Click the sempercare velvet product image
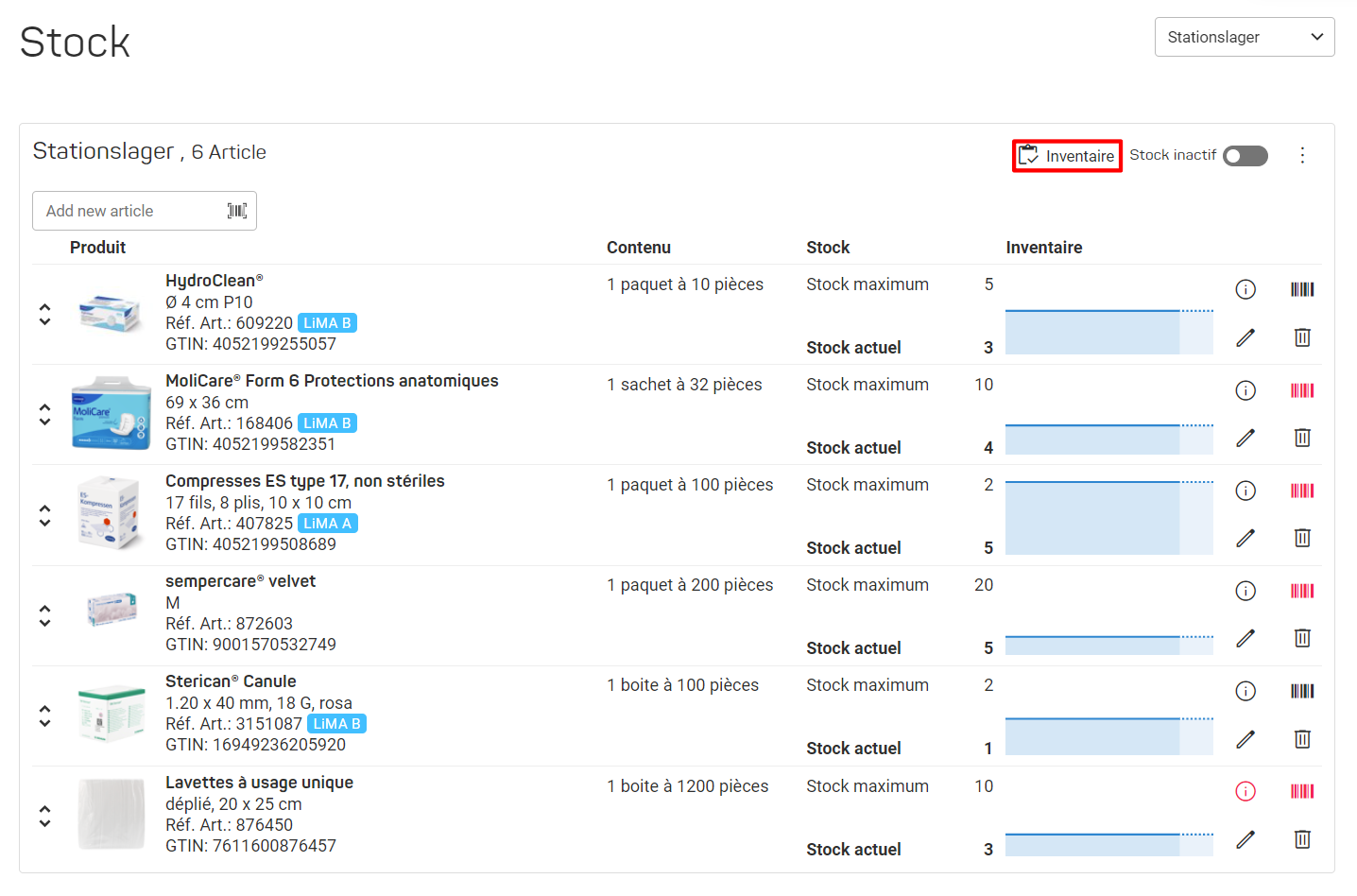This screenshot has width=1357, height=896. click(x=112, y=610)
